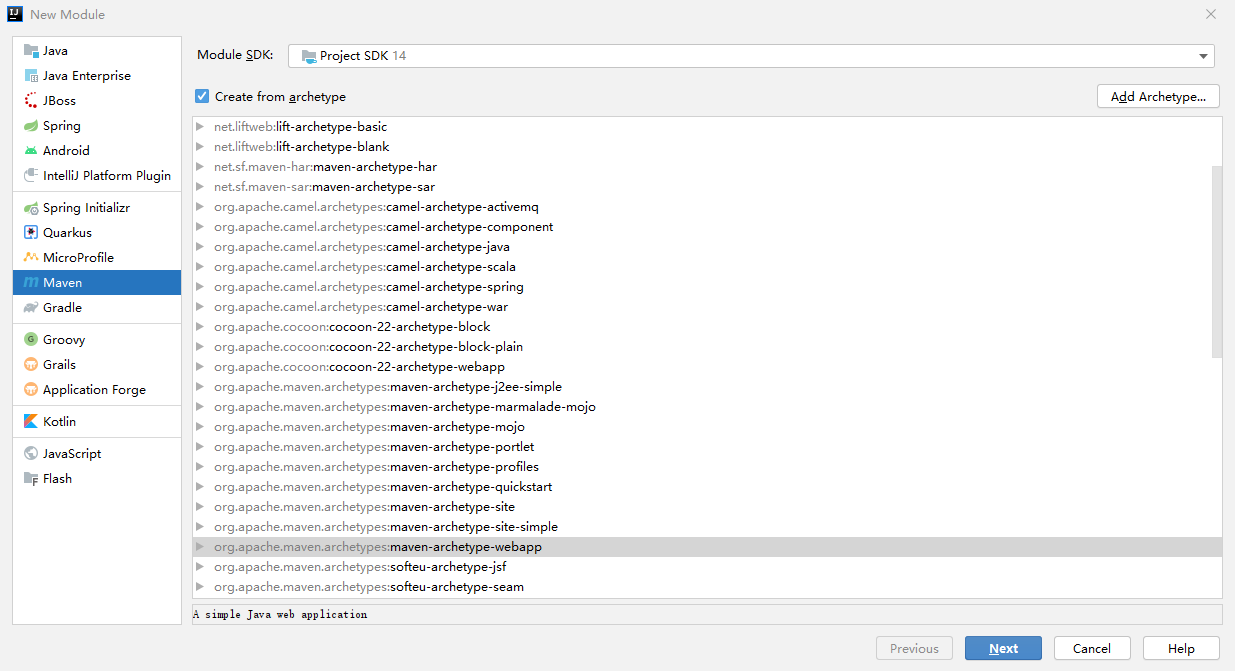
Task: Uncheck the Create from archetype checkbox
Action: pos(202,96)
